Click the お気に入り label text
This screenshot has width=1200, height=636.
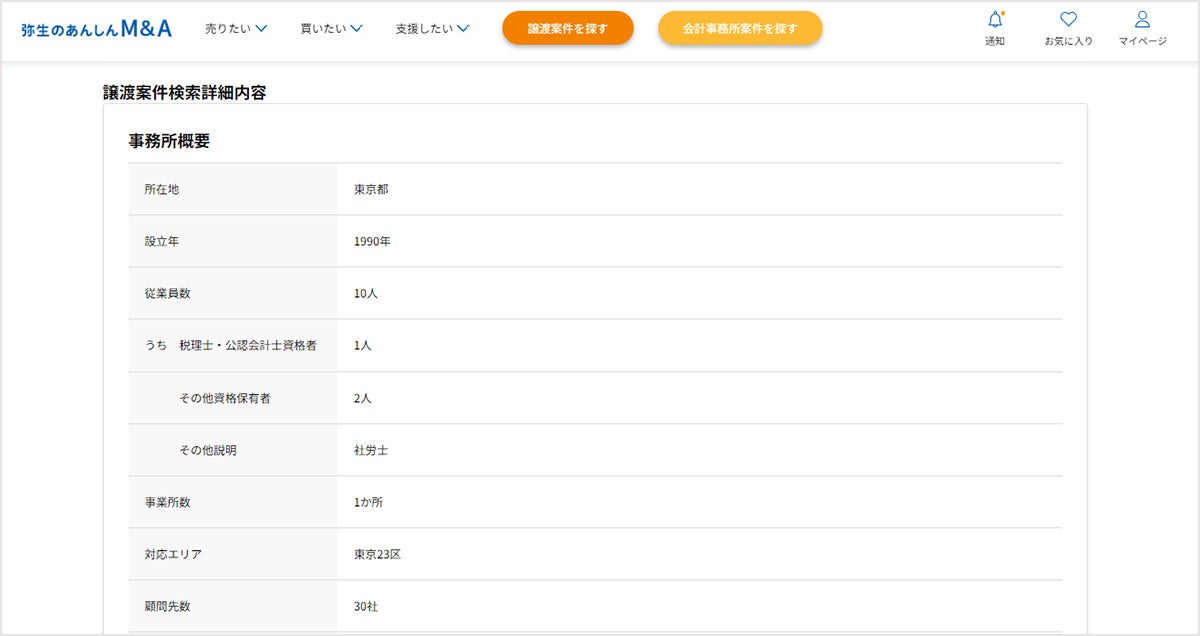[x=1068, y=41]
